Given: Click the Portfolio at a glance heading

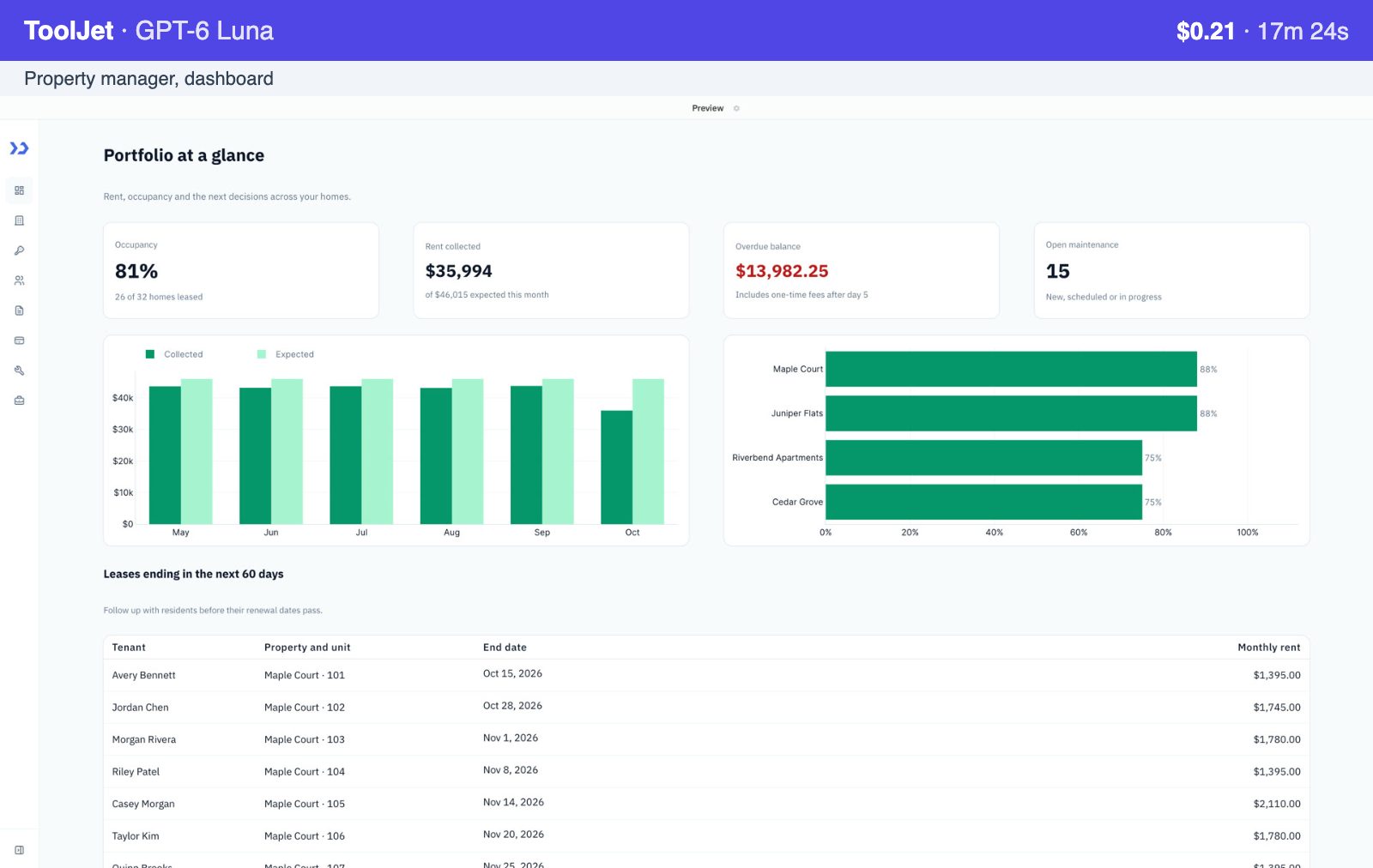Looking at the screenshot, I should 184,155.
